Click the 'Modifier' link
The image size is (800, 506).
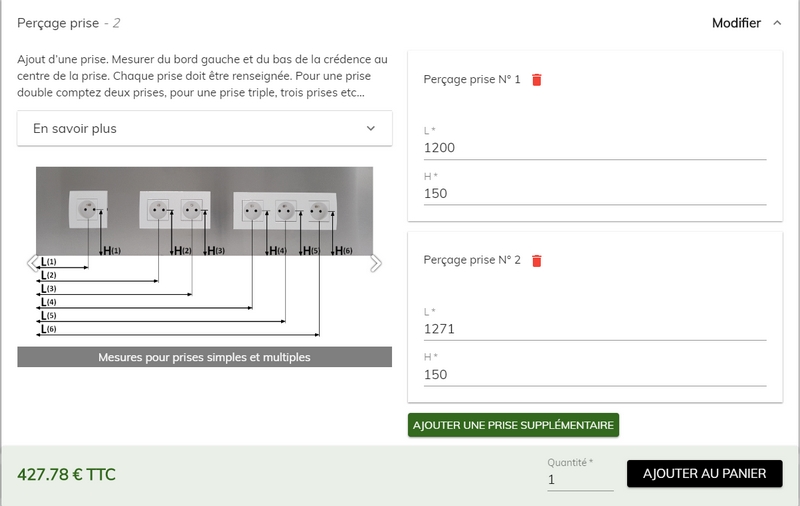(x=736, y=23)
